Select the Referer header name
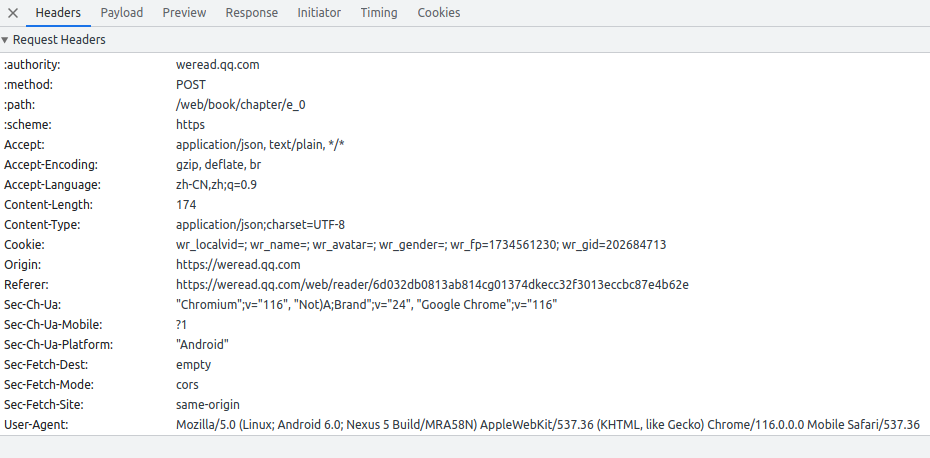930x458 pixels. [x=27, y=285]
